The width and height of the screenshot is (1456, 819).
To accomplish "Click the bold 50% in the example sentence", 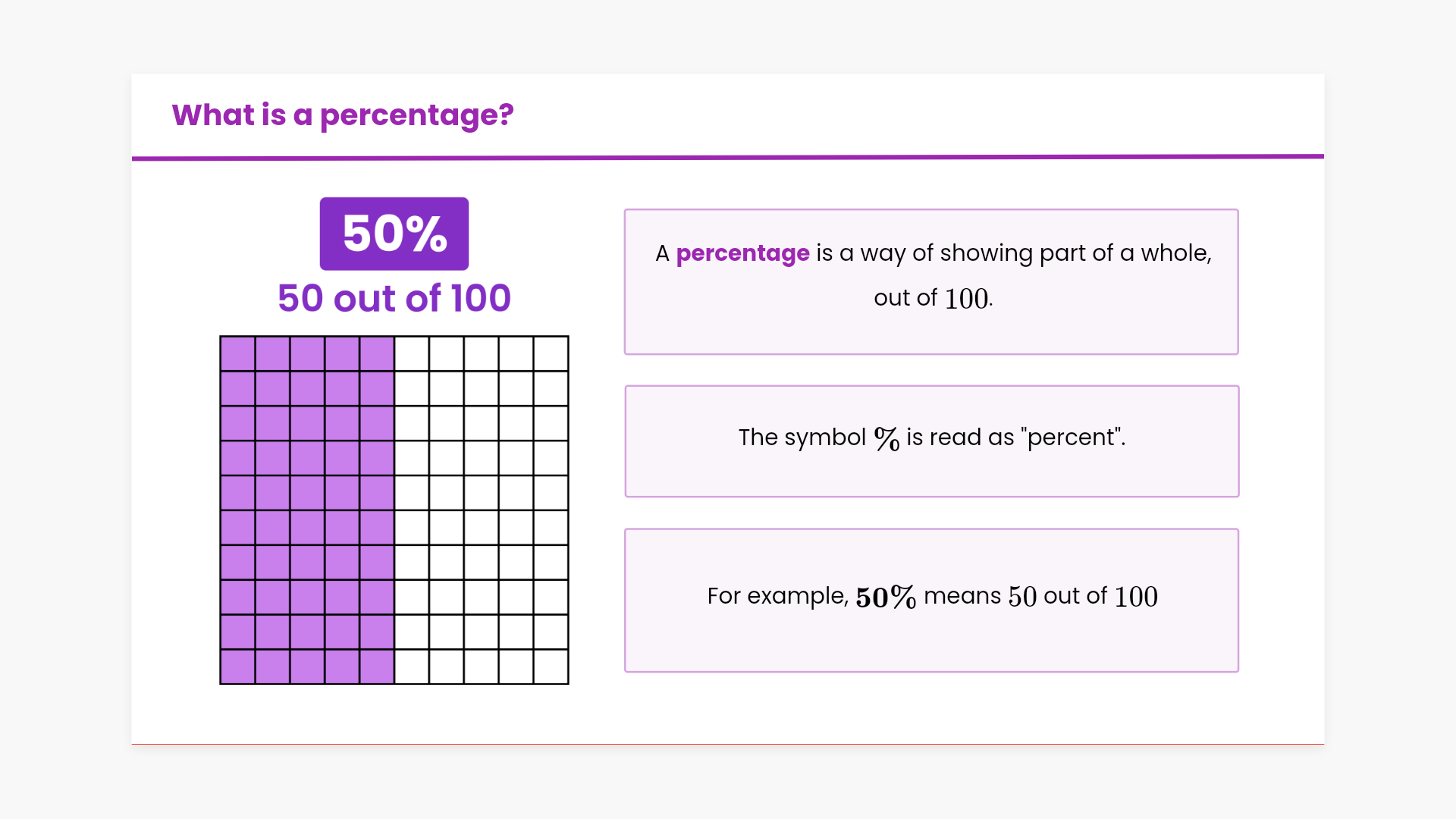I will coord(886,597).
